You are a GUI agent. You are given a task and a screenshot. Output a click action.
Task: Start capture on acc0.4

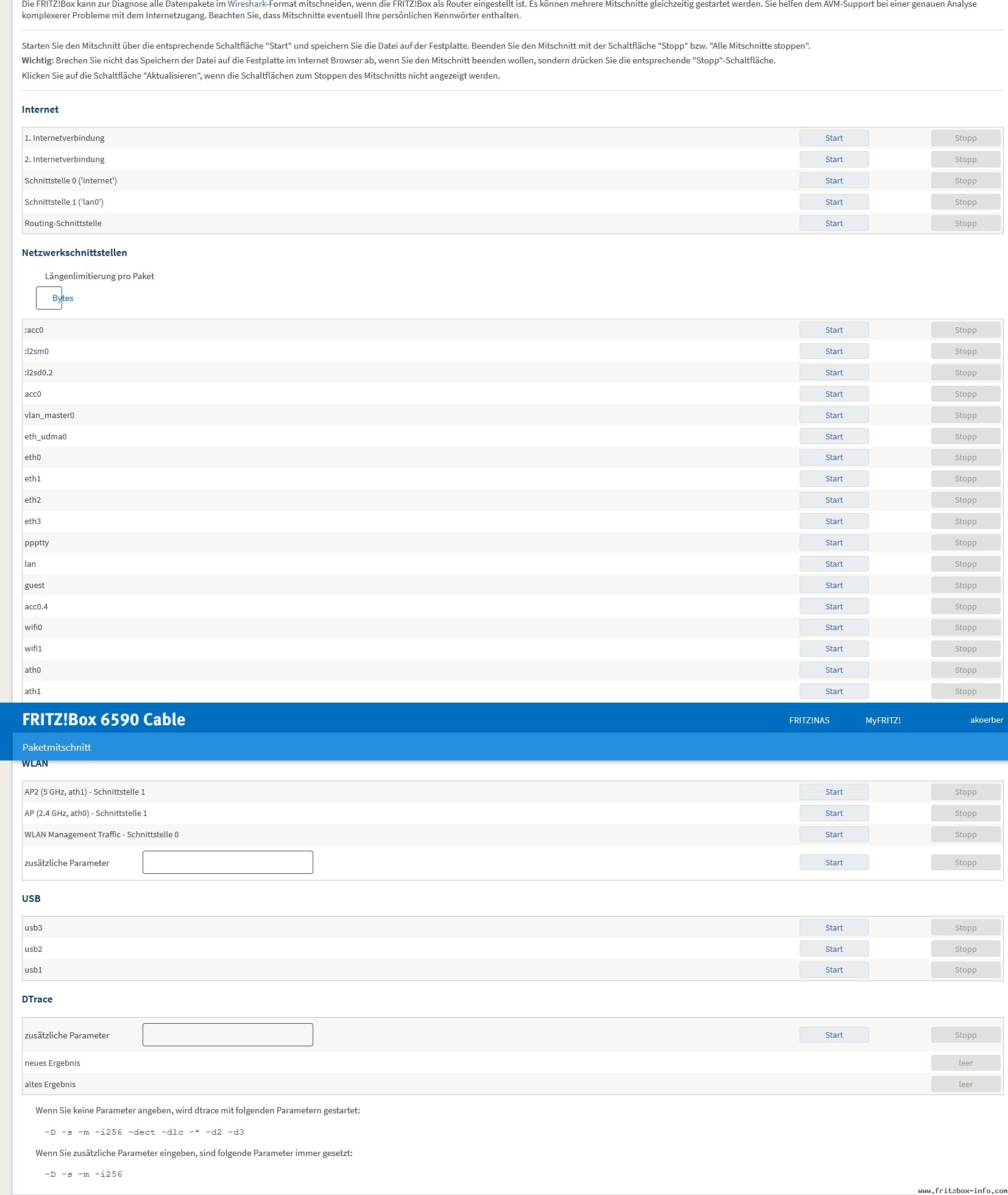(x=834, y=607)
